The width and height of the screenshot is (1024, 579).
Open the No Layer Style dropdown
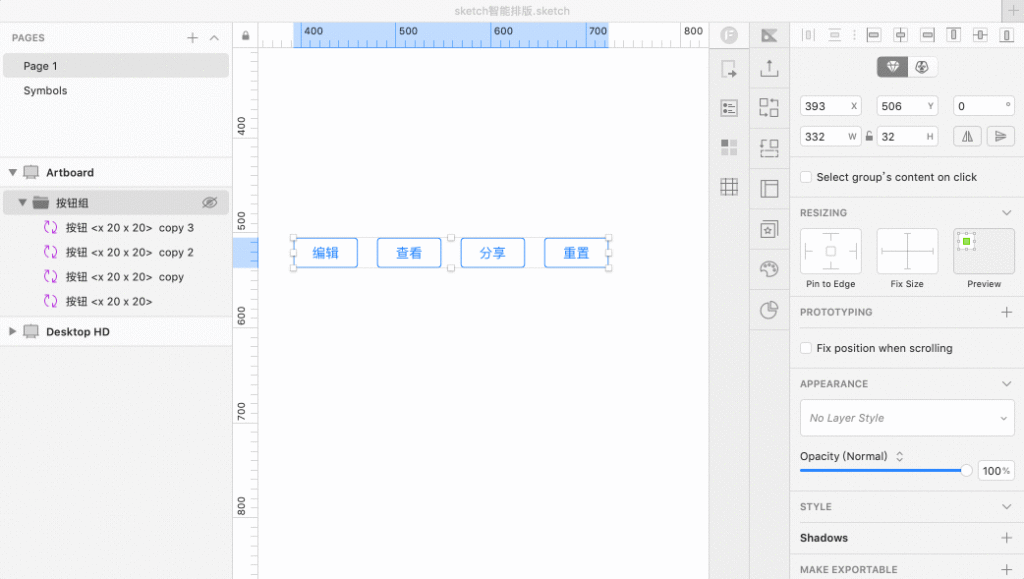click(x=907, y=418)
